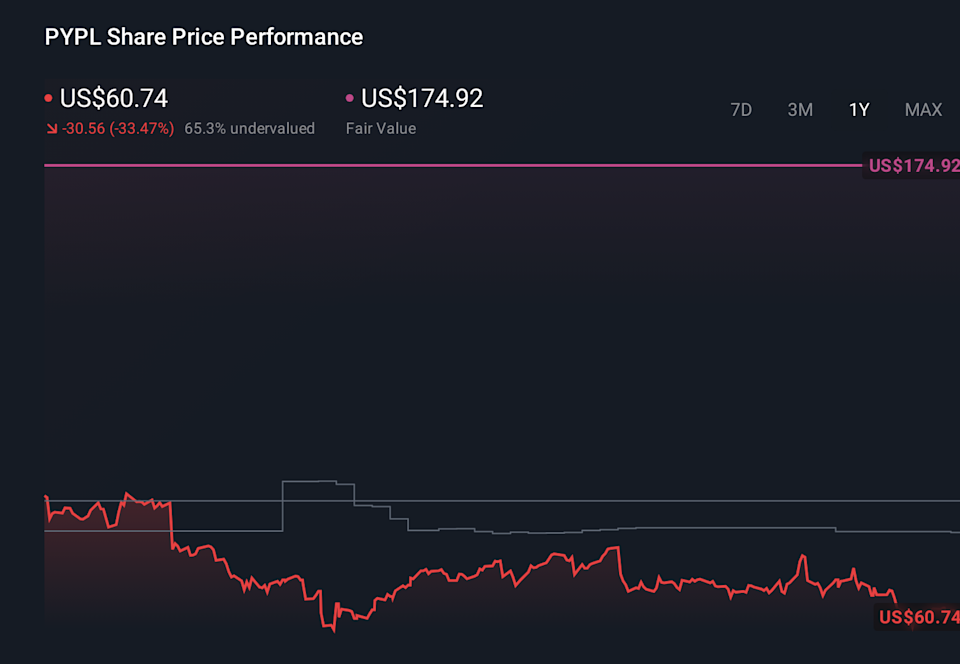Click the downward arrow beside -30.56

pos(53,129)
